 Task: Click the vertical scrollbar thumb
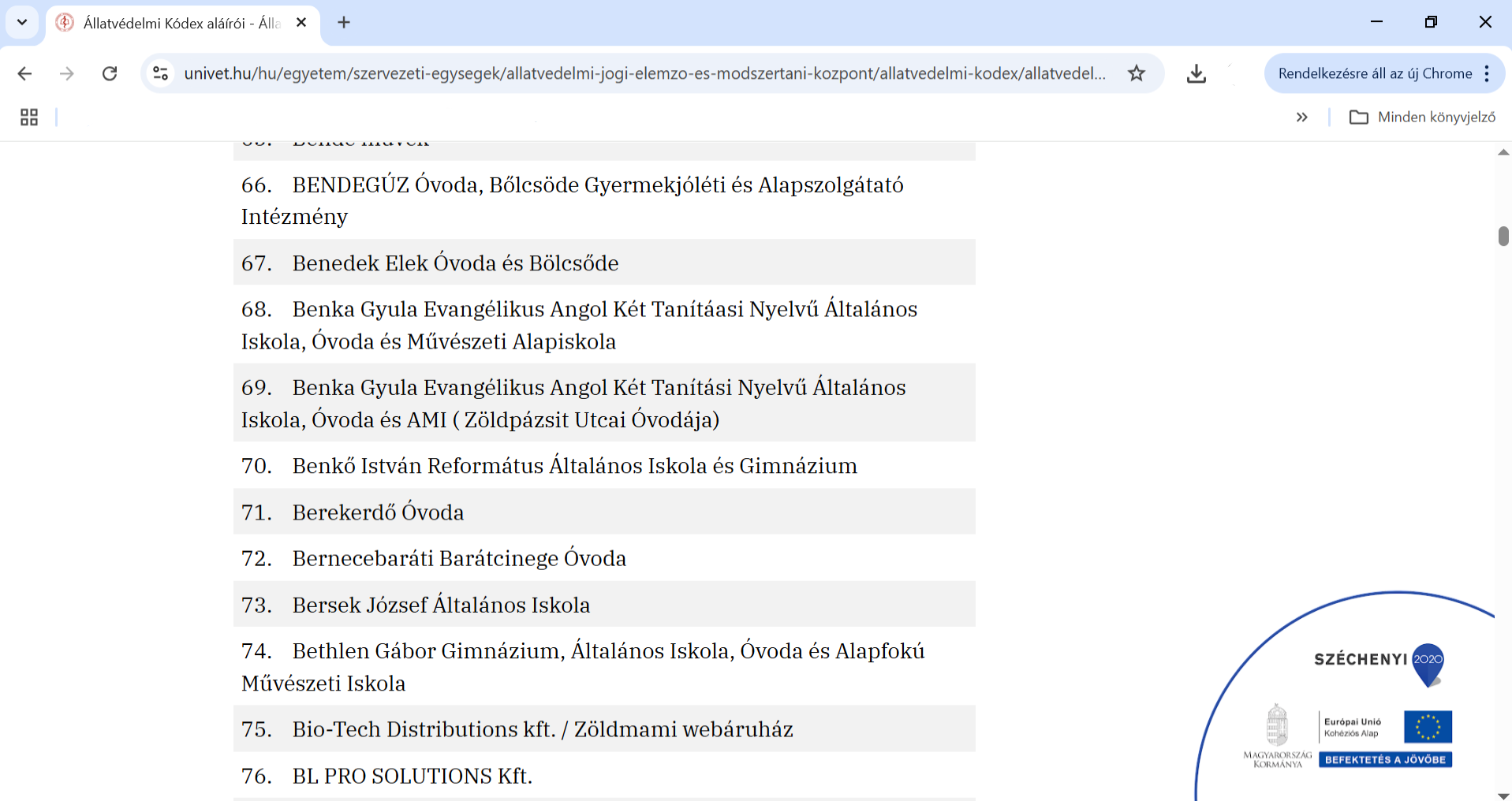click(x=1503, y=236)
